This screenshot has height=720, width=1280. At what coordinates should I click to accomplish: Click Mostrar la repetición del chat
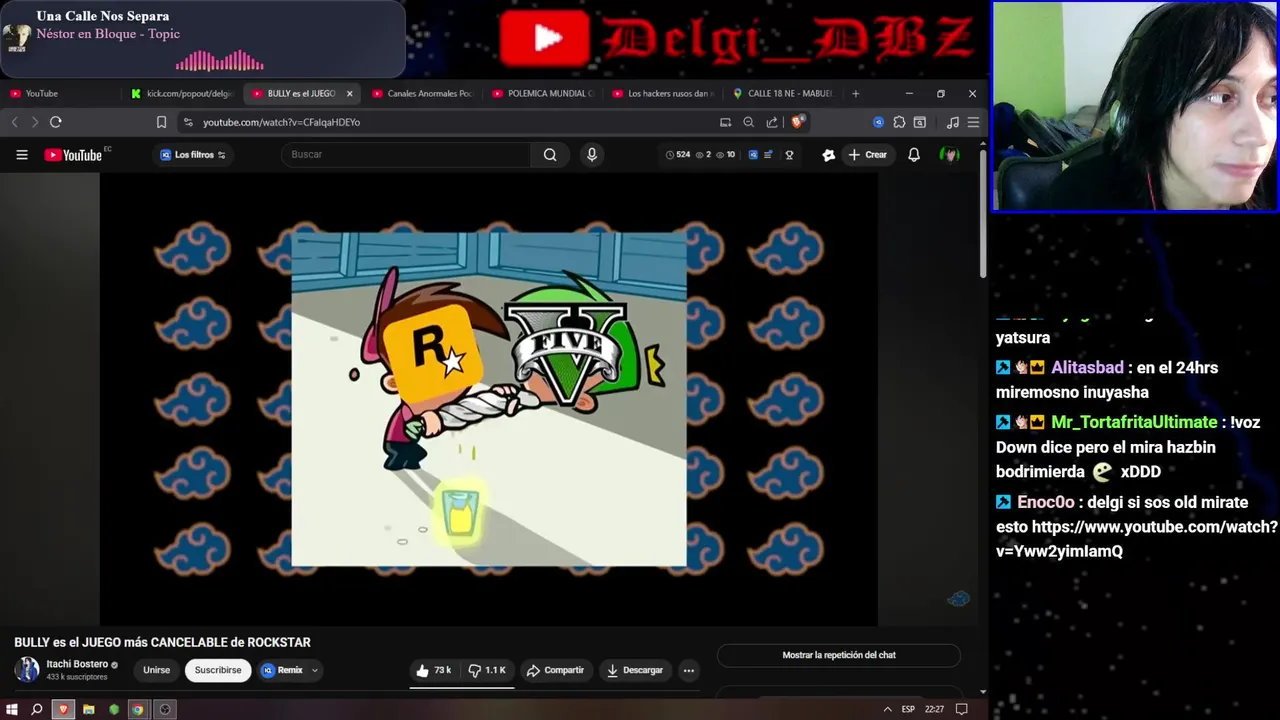point(839,655)
